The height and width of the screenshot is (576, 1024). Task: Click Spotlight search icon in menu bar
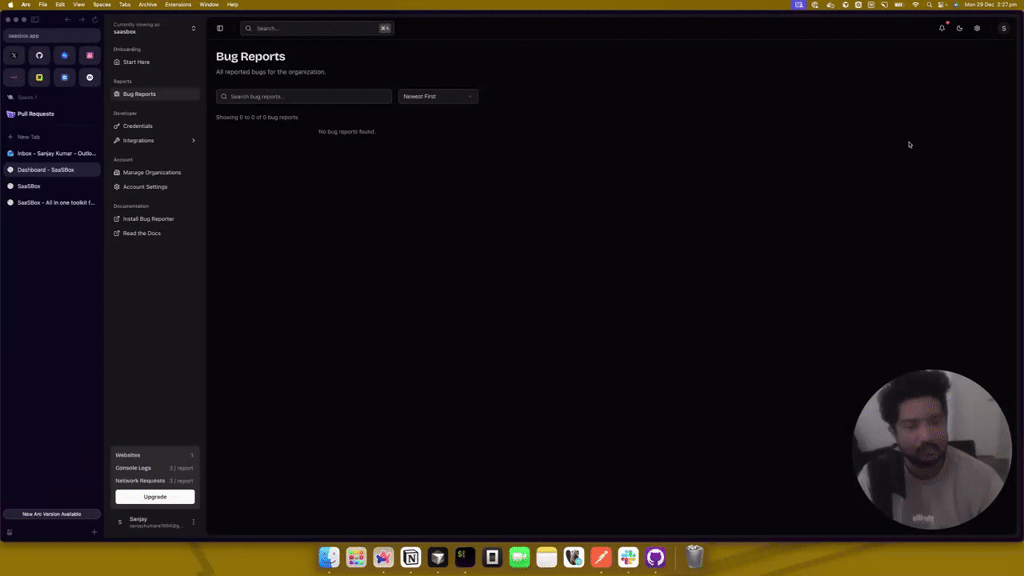click(929, 5)
